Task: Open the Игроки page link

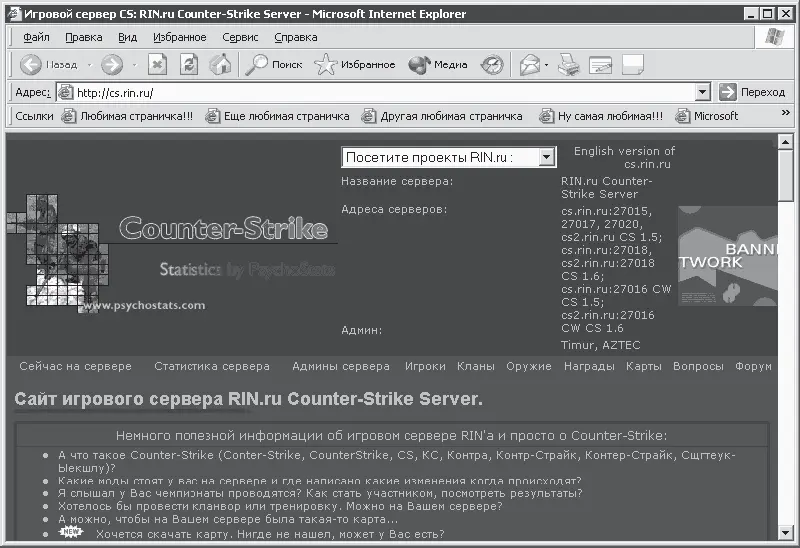Action: pyautogui.click(x=425, y=366)
